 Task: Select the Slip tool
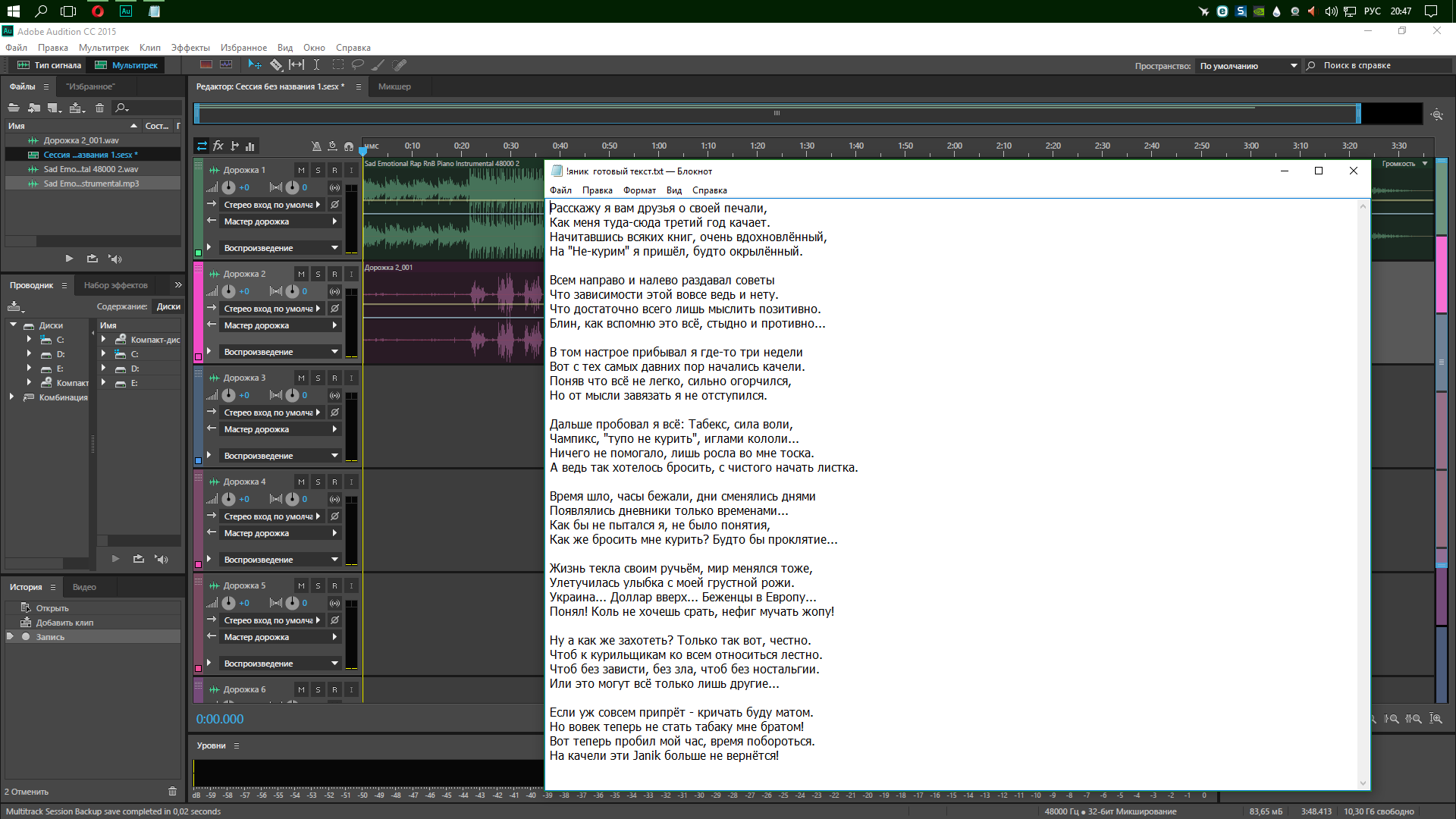(297, 65)
